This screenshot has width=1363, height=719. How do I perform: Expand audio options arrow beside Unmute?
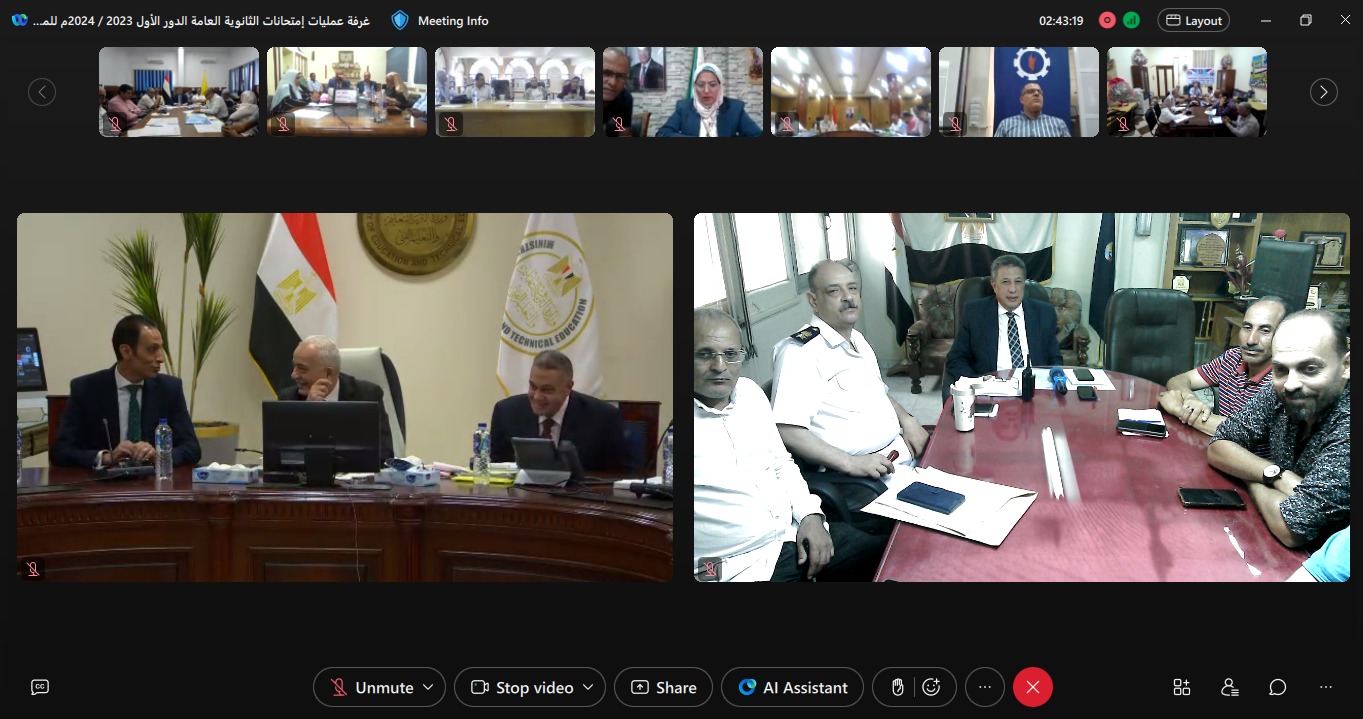coord(428,687)
